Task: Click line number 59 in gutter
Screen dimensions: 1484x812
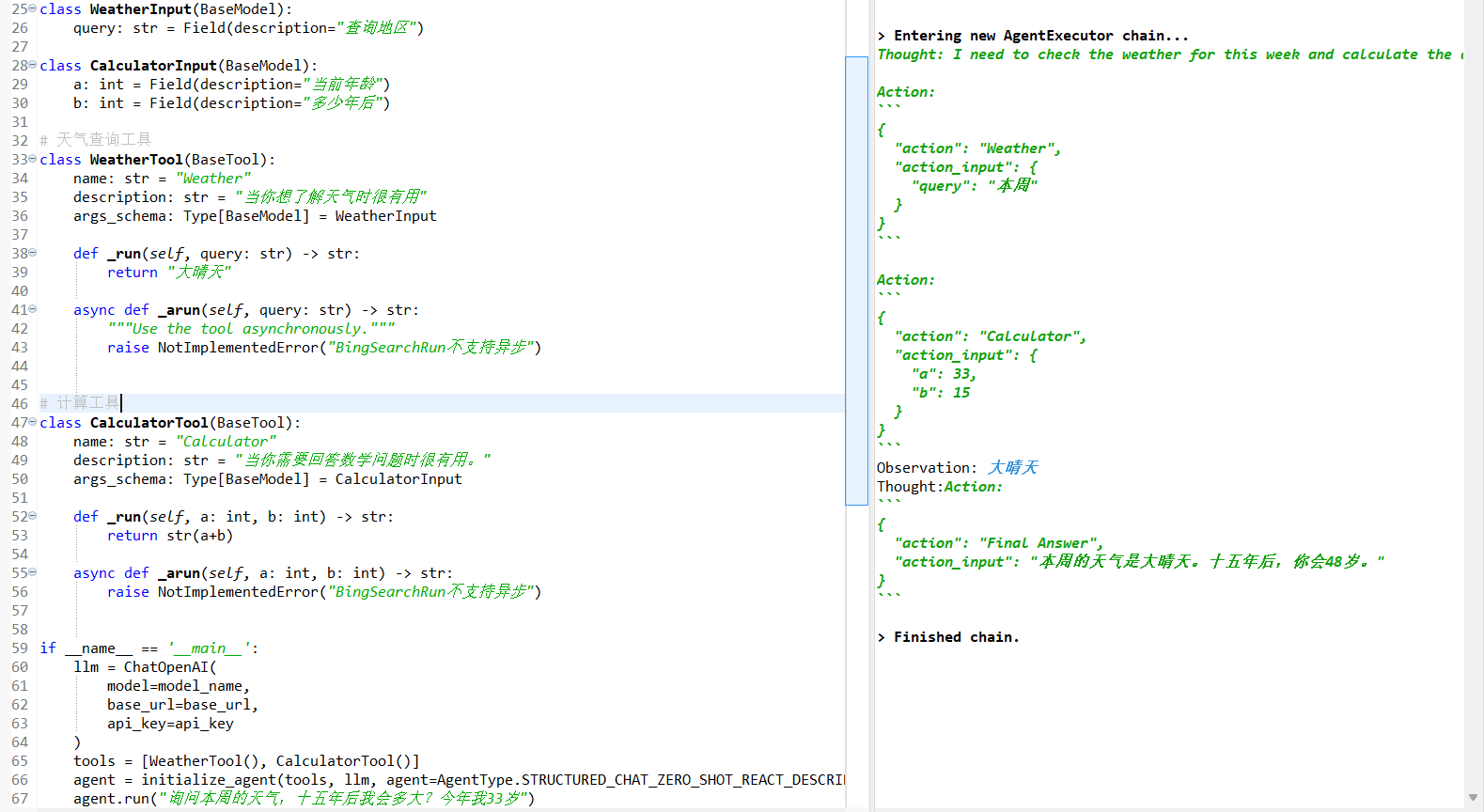Action: [x=20, y=648]
